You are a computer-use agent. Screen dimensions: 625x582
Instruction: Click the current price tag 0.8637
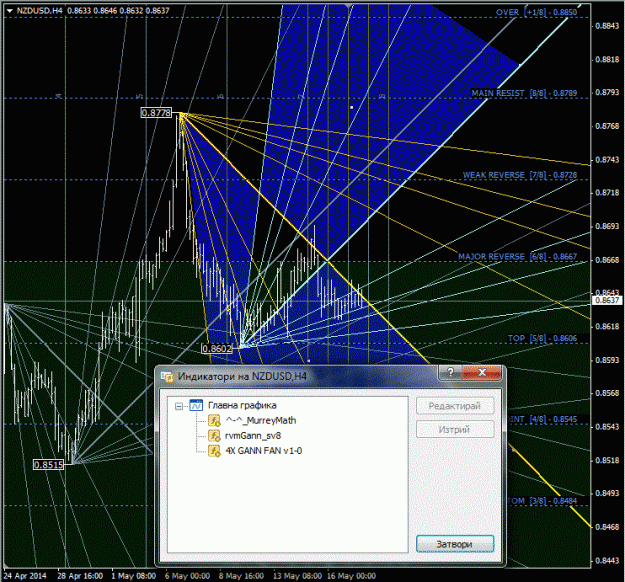pos(607,300)
